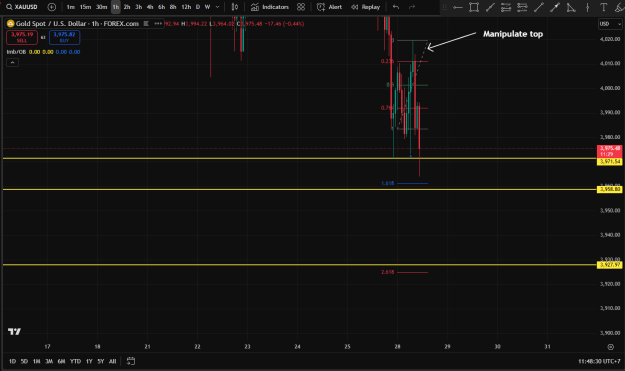The image size is (625, 371).
Task: Open the USD currency dropdown
Action: pyautogui.click(x=610, y=24)
